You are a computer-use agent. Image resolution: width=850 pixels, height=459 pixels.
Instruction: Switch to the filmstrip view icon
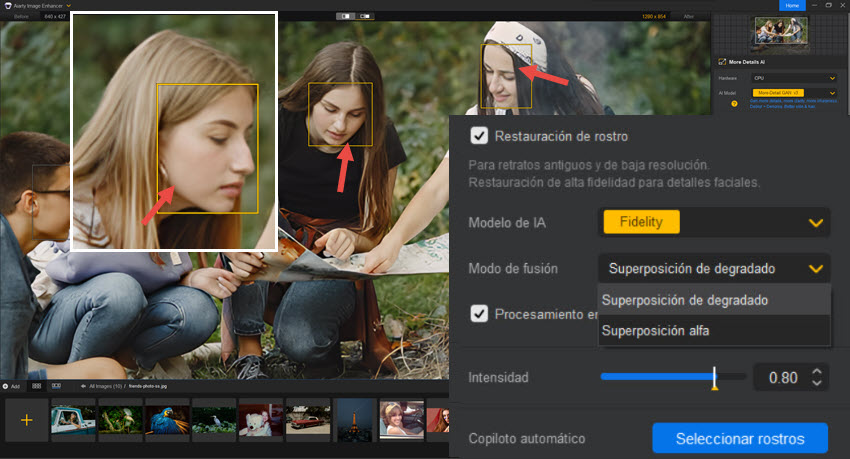pyautogui.click(x=56, y=386)
